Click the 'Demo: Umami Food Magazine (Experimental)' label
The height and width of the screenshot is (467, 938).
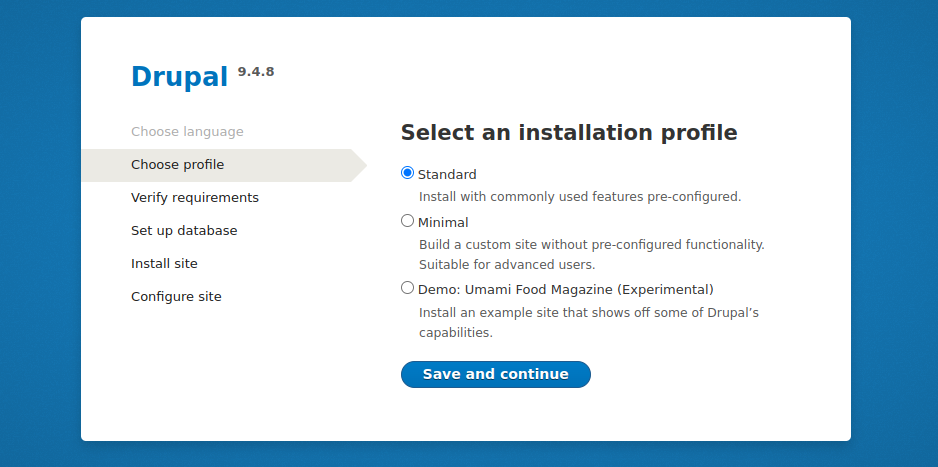pos(566,289)
